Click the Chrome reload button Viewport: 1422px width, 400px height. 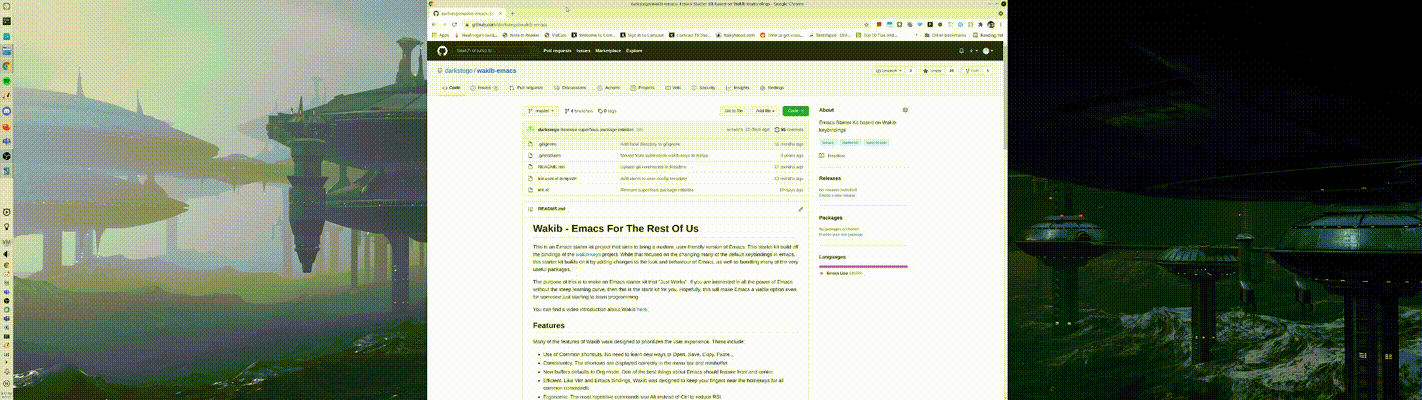click(x=454, y=24)
